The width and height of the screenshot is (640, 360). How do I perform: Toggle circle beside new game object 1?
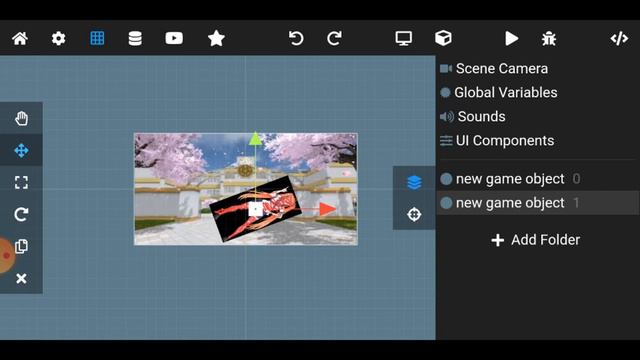pyautogui.click(x=446, y=203)
